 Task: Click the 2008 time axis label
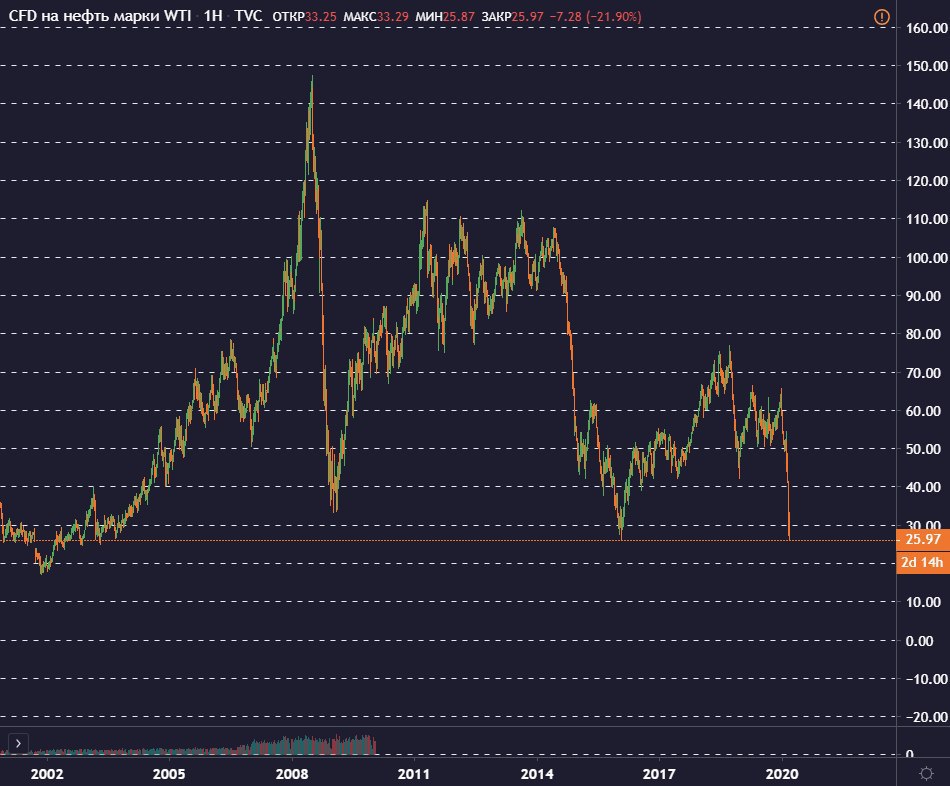(292, 774)
